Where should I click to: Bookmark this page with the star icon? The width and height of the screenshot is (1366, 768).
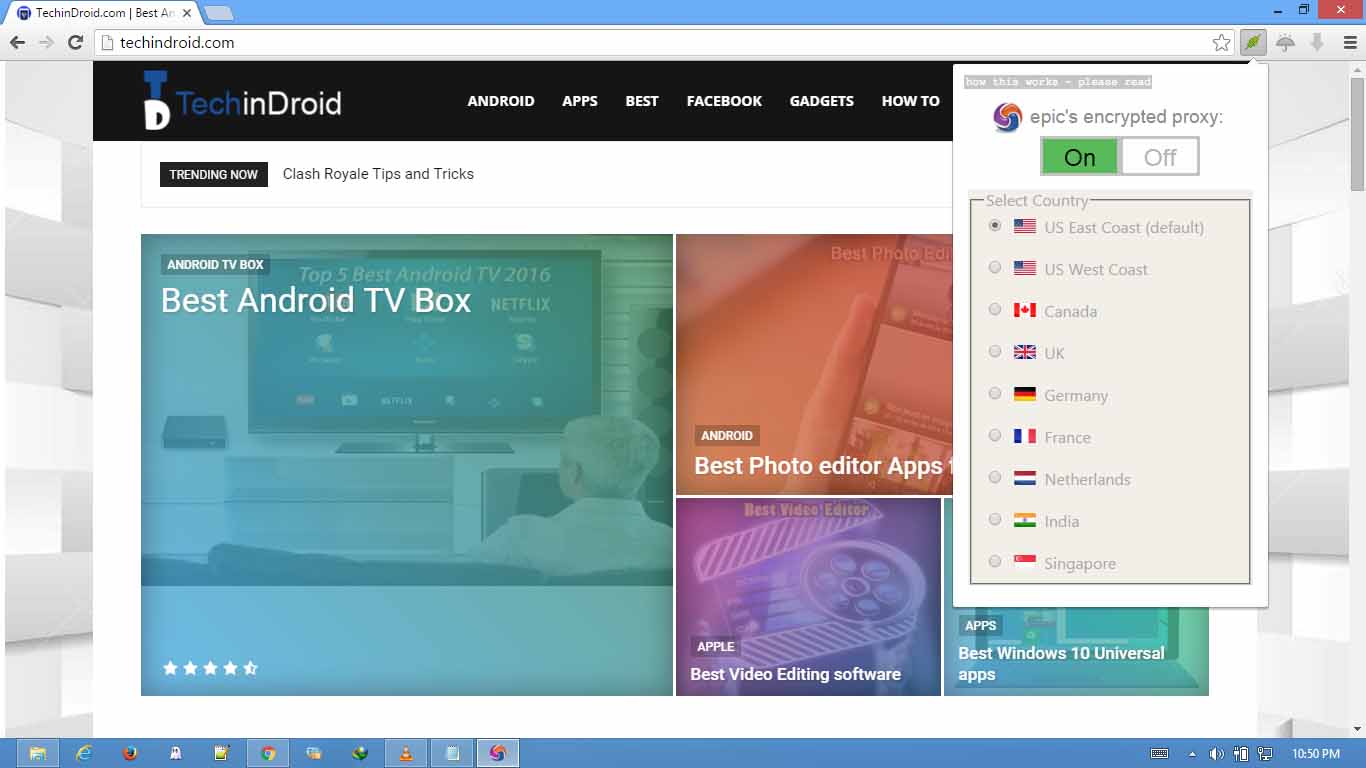(1221, 42)
